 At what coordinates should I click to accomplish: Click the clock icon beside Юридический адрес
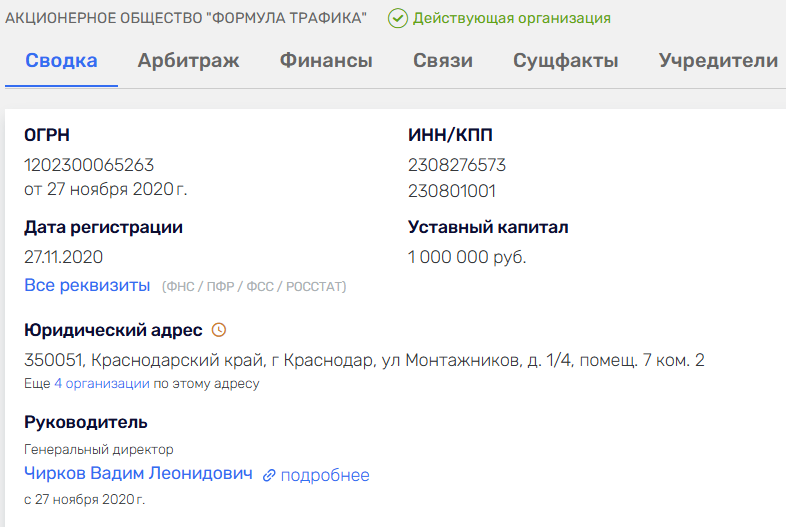tap(220, 330)
